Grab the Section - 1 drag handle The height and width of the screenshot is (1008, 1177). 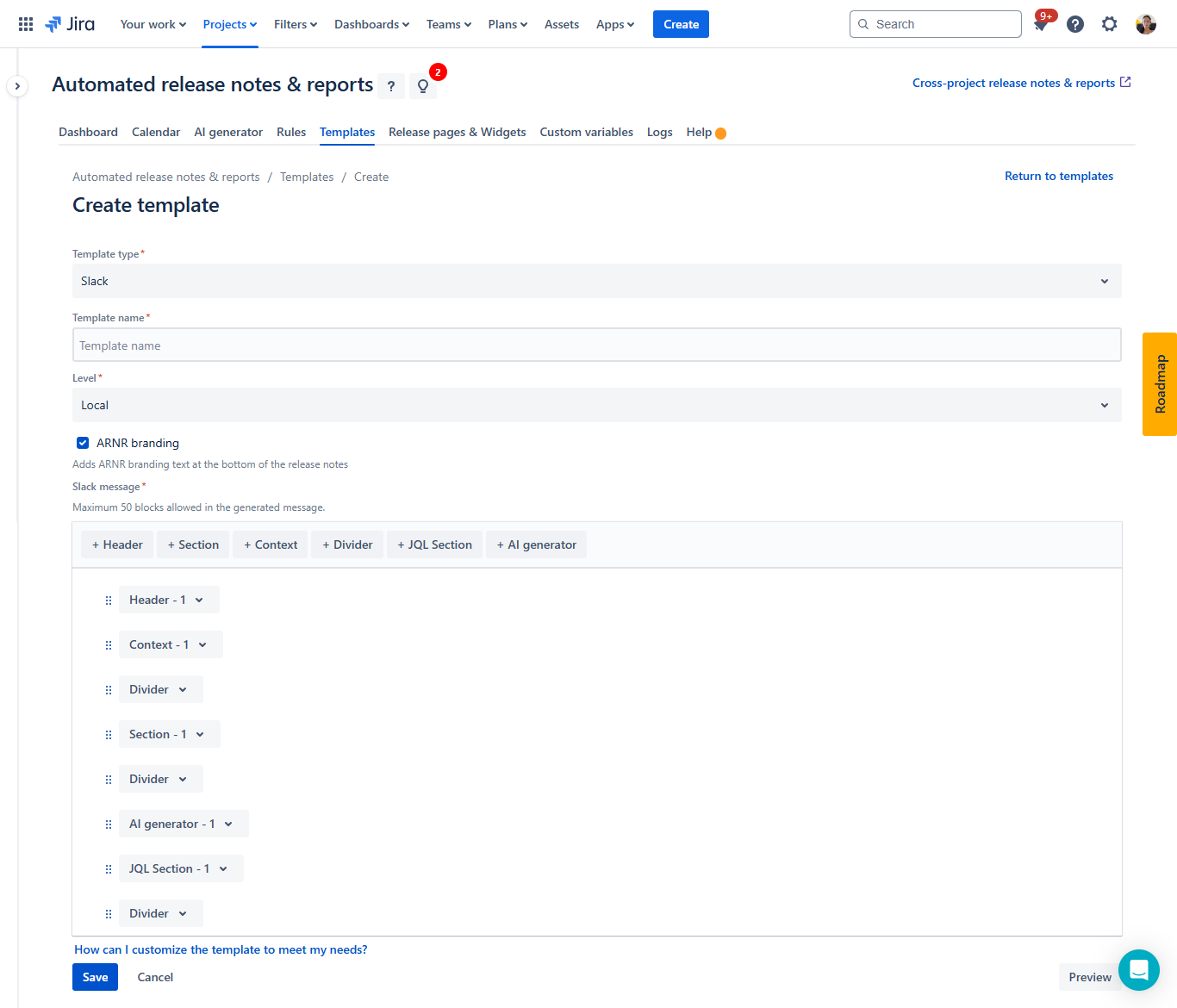[109, 735]
